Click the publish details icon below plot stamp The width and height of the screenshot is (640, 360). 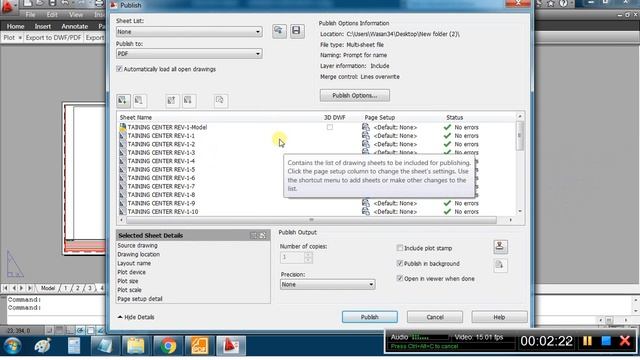coord(500,265)
